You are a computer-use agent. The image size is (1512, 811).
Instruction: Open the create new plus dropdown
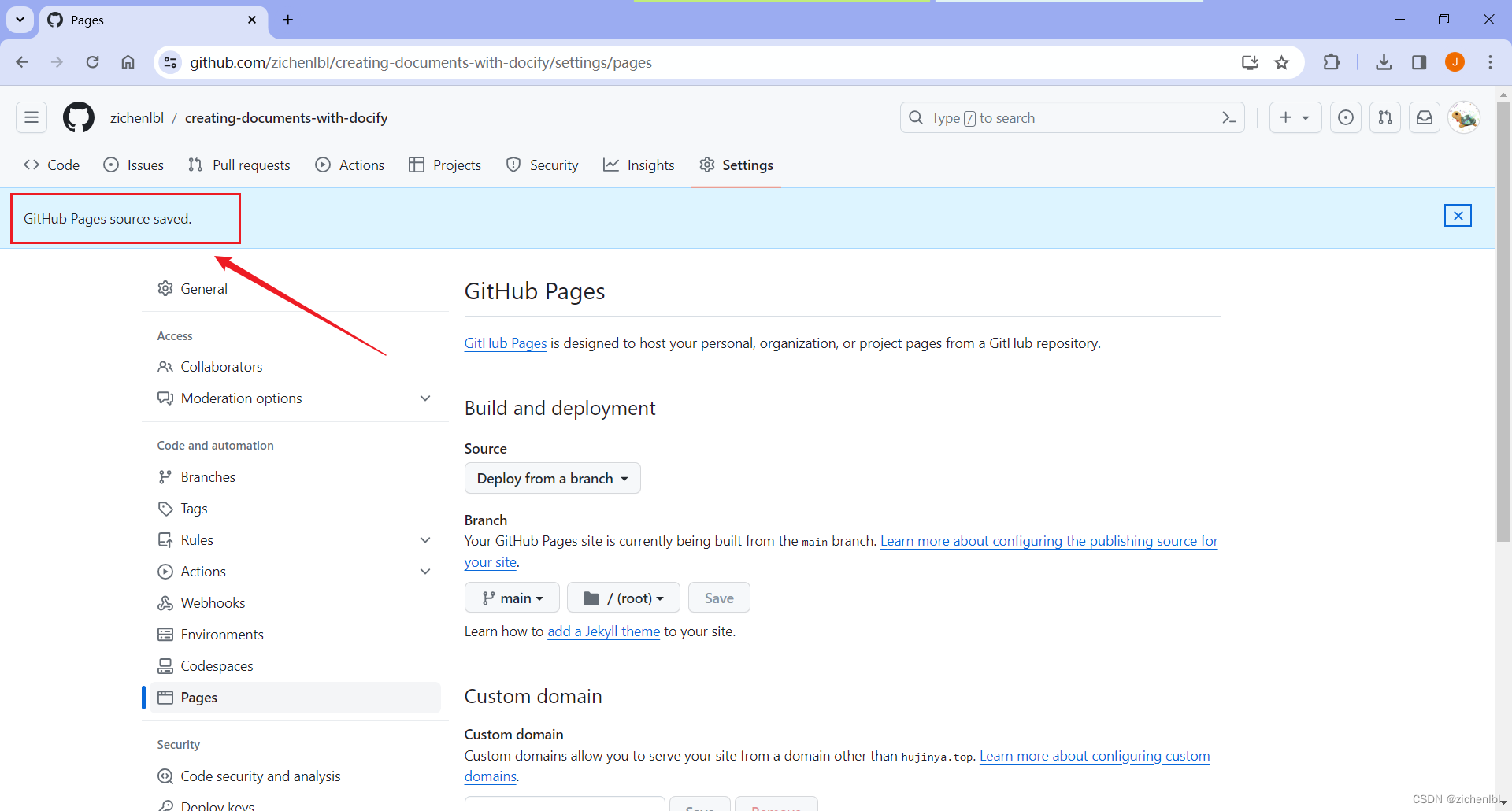pos(1295,117)
